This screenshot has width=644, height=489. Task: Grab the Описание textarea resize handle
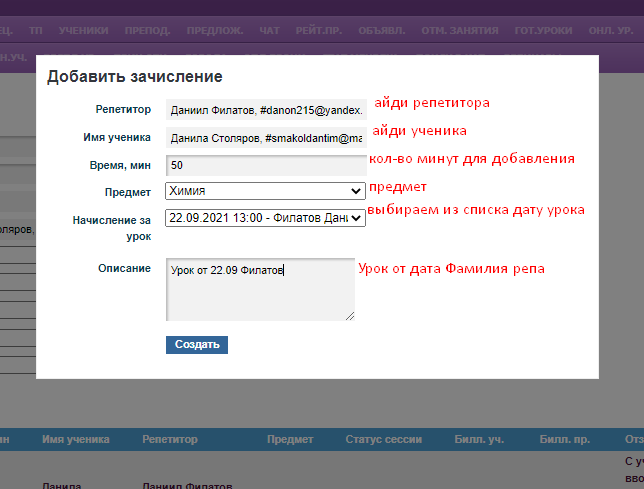(x=350, y=316)
